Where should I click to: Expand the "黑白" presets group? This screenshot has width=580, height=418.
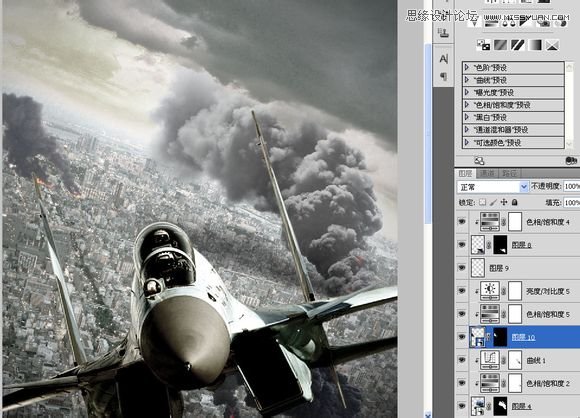467,117
